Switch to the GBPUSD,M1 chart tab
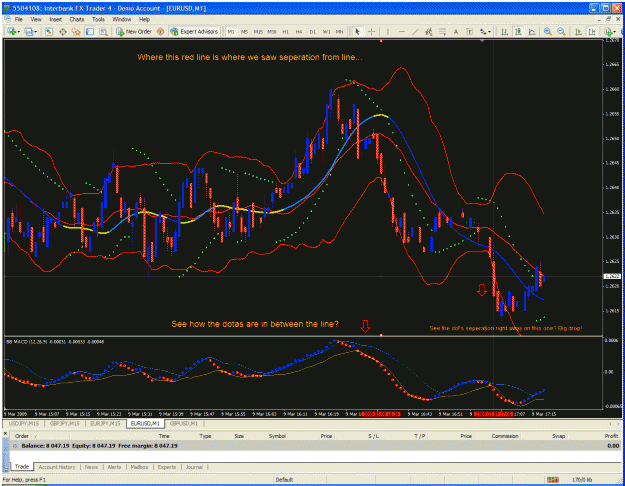The width and height of the screenshot is (625, 486). point(184,423)
